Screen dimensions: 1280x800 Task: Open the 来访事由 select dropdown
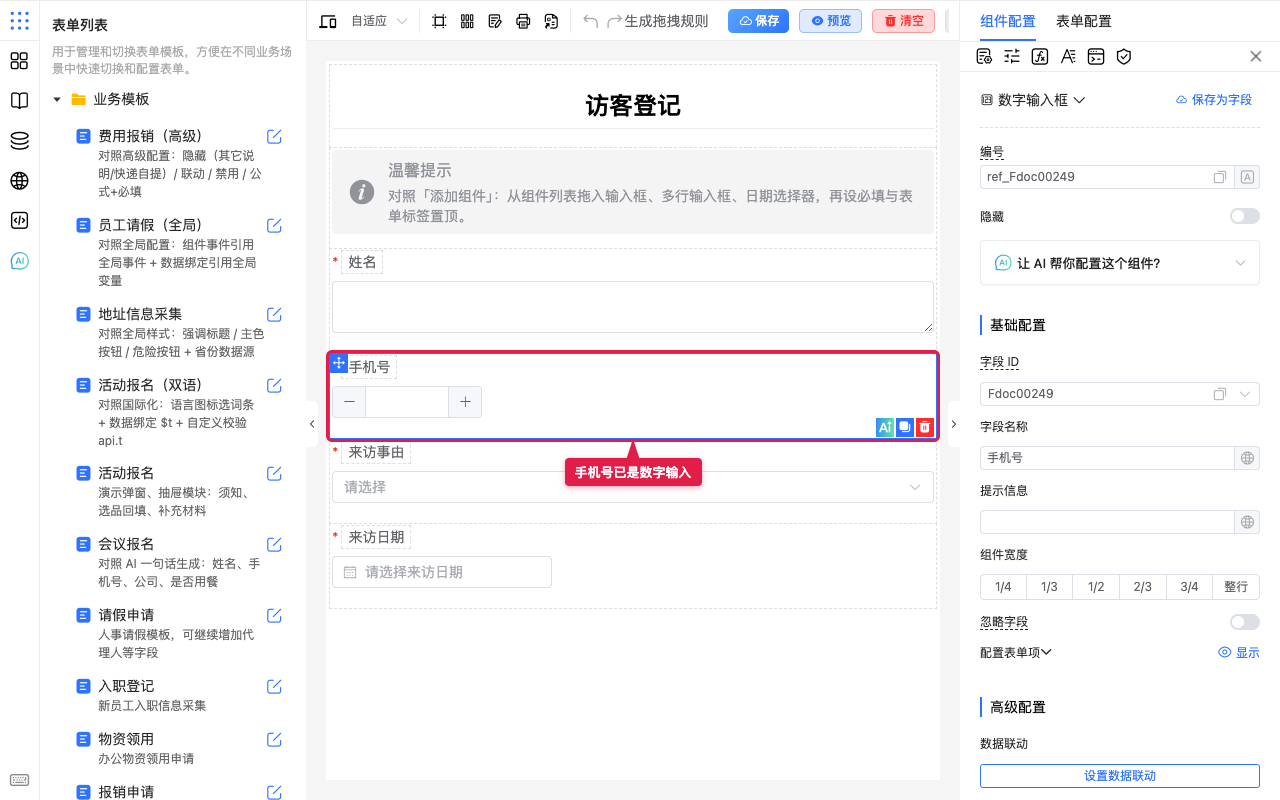coord(633,487)
